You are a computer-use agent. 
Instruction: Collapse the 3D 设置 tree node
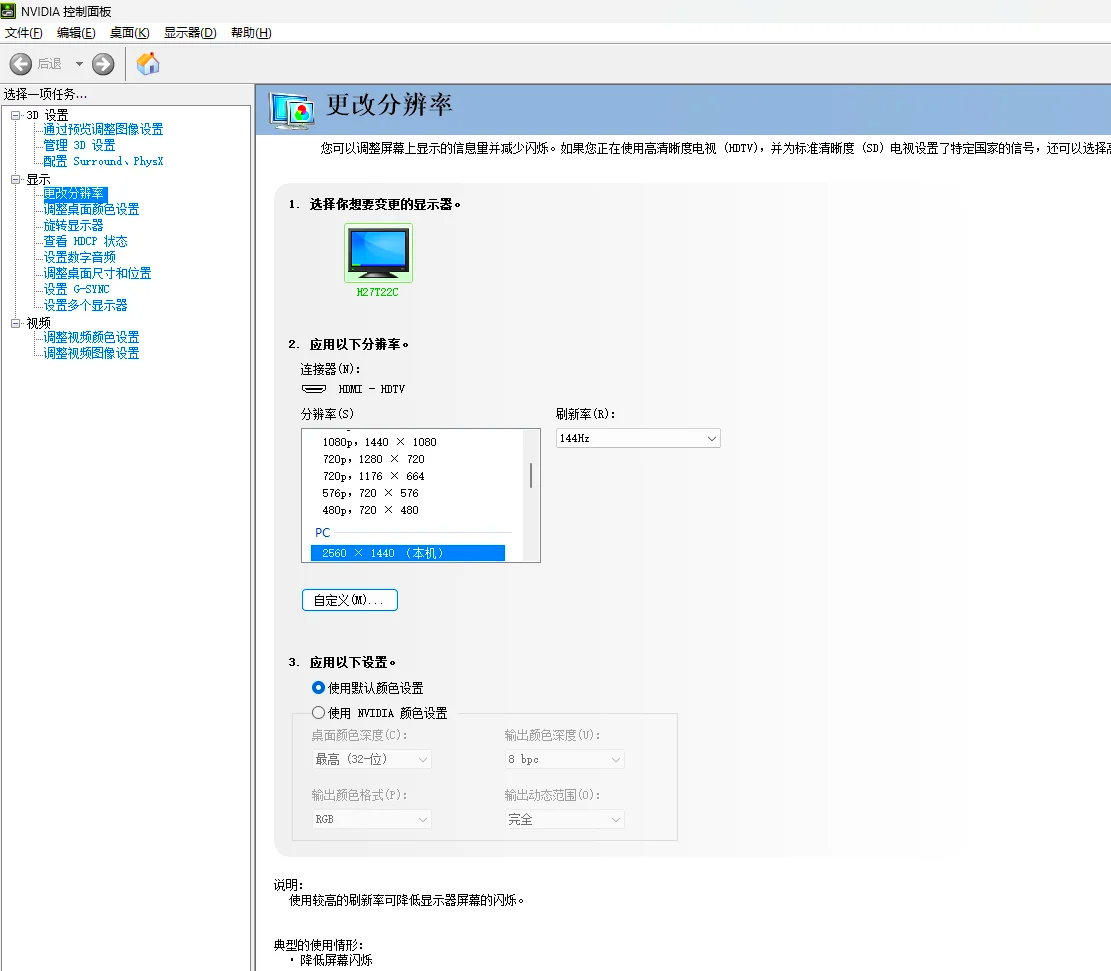16,116
